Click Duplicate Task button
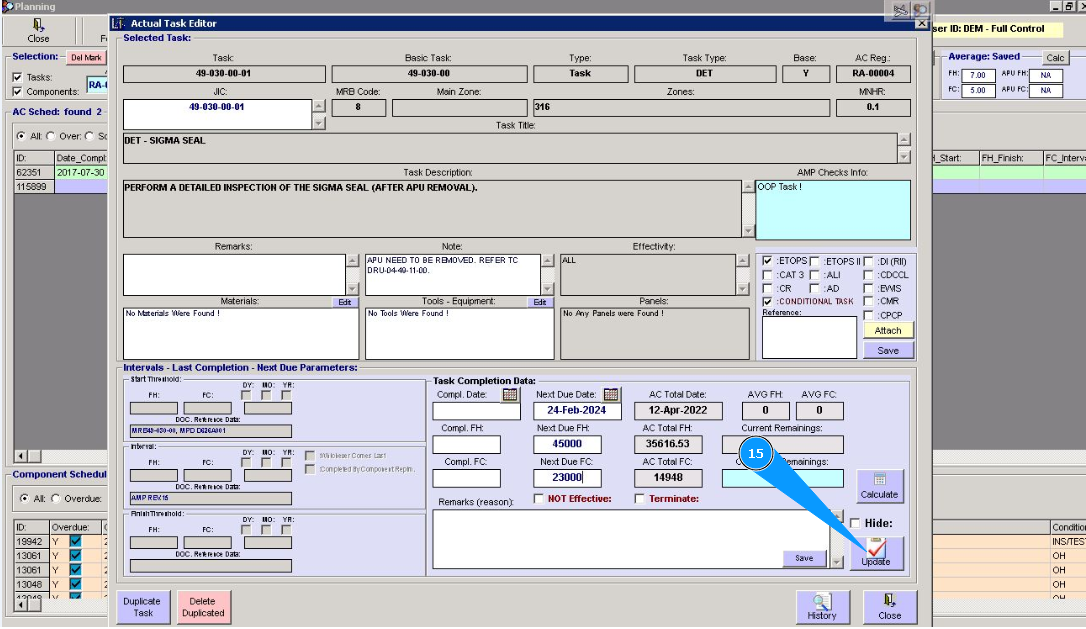Screen dimensions: 1086x629 (142, 607)
